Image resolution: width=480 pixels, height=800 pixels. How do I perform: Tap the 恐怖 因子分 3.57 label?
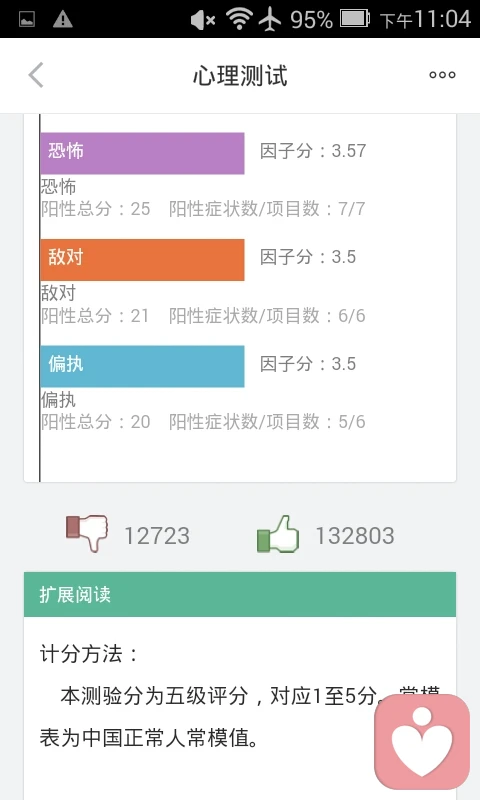tap(313, 151)
